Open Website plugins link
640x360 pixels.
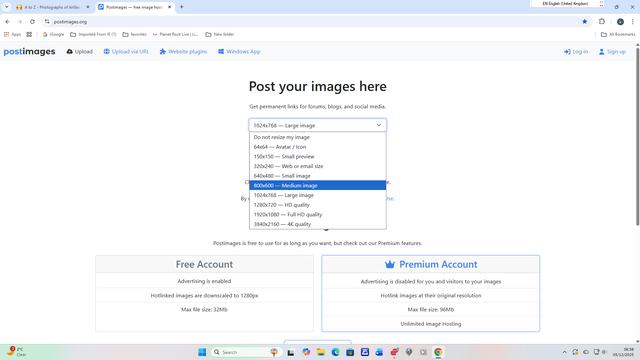pos(183,51)
